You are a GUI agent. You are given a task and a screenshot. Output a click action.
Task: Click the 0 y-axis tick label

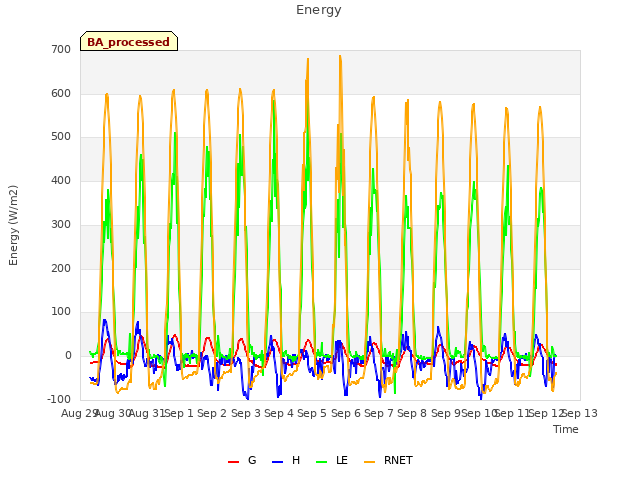[68, 356]
